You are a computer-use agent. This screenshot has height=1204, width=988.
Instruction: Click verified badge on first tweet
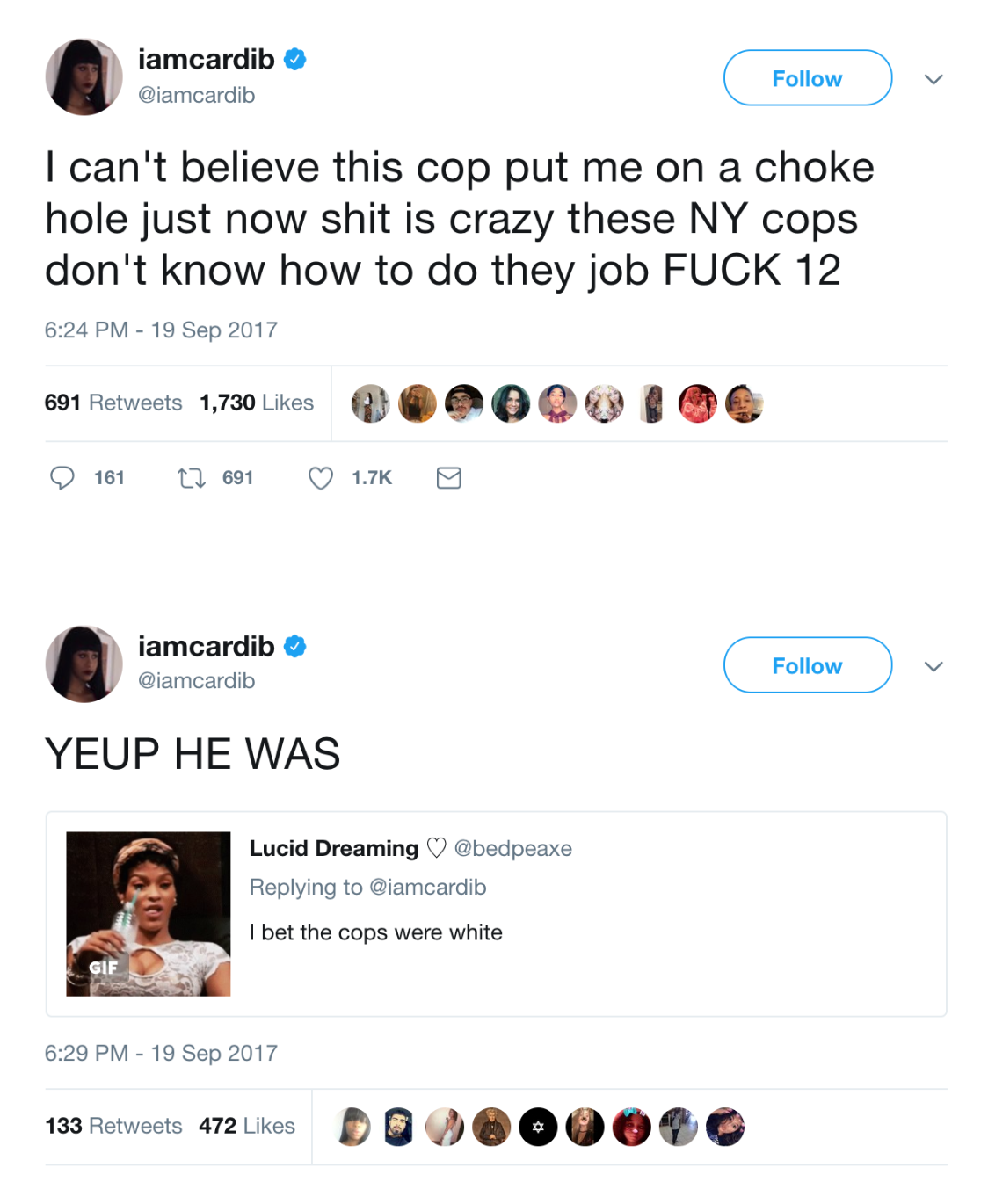coord(295,60)
